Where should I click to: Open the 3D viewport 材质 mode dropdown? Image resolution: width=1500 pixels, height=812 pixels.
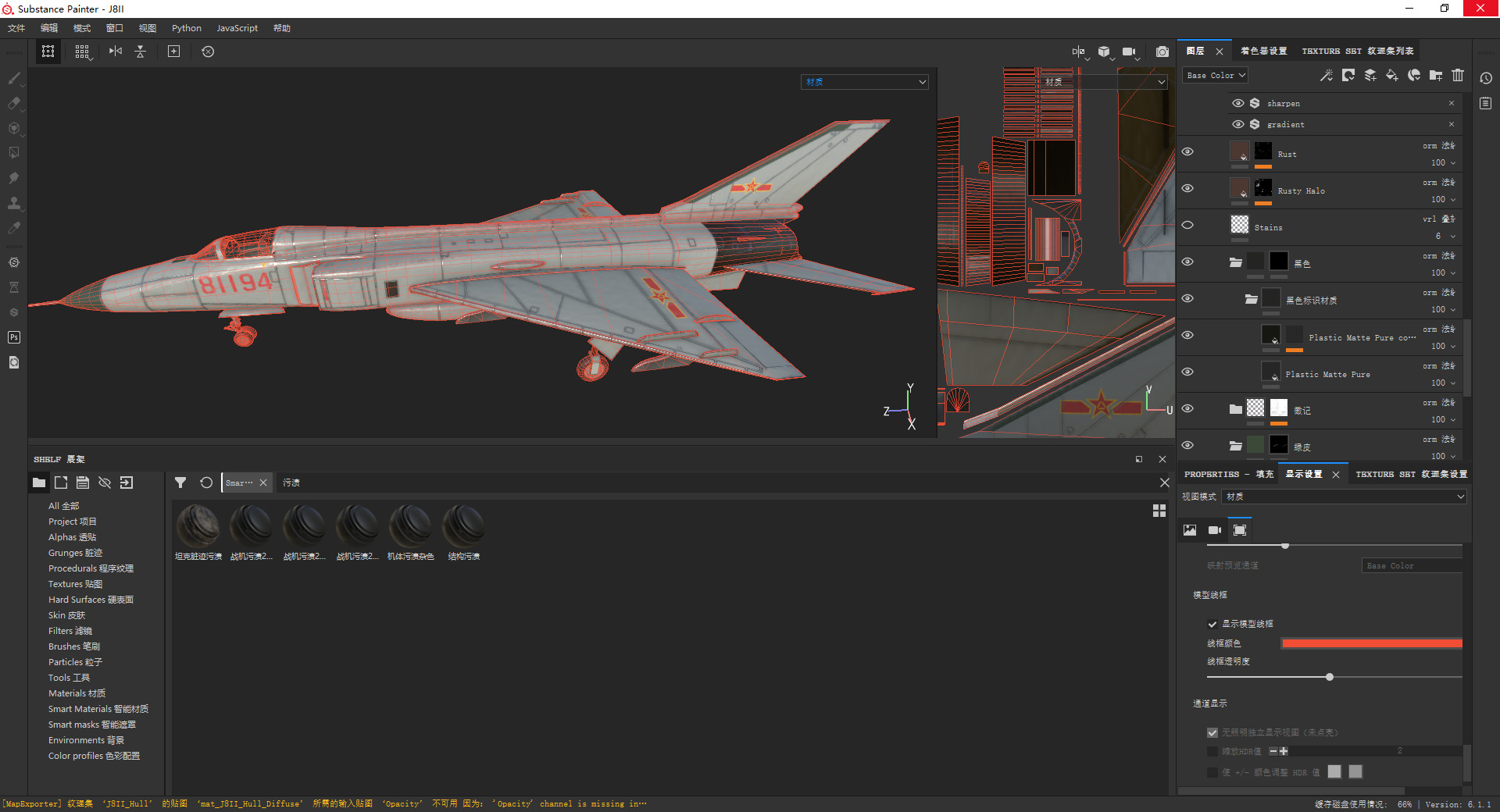click(x=865, y=82)
